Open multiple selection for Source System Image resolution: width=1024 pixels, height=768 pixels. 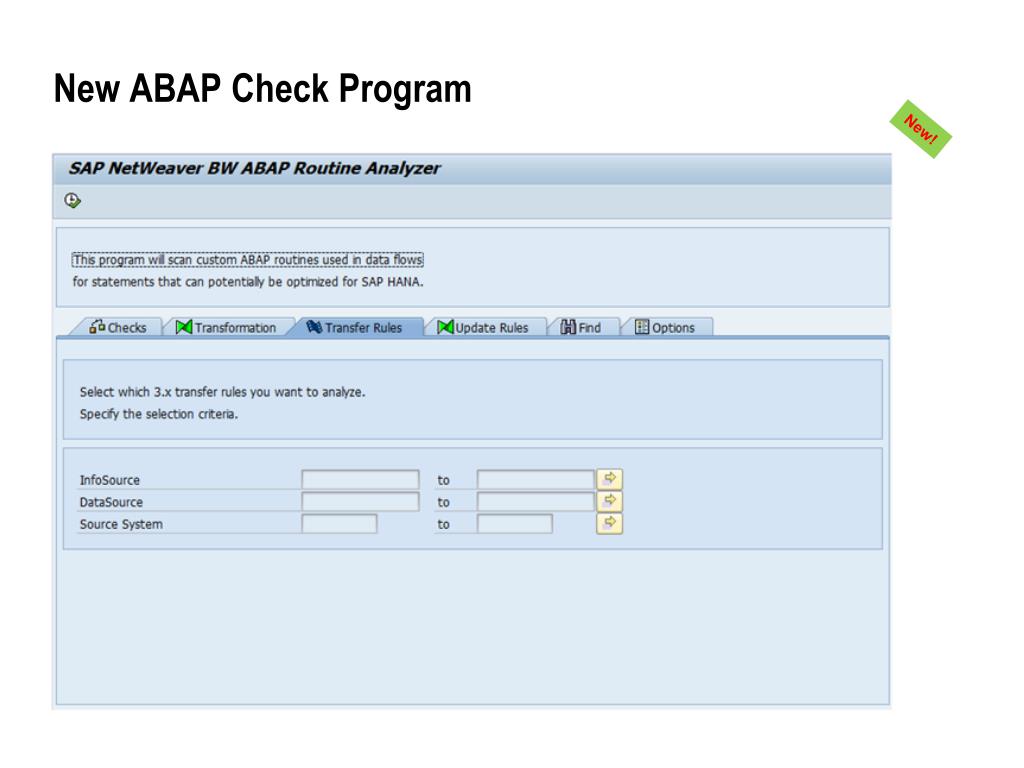609,524
